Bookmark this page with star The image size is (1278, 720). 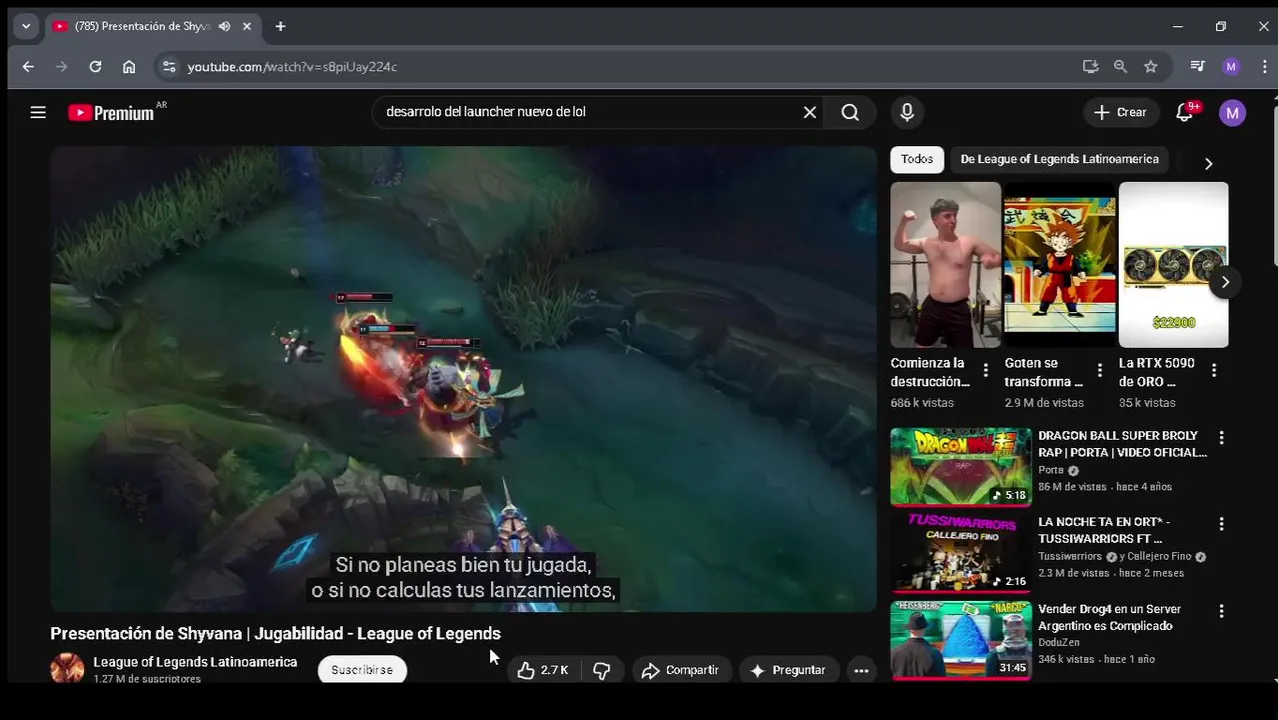(x=1151, y=66)
